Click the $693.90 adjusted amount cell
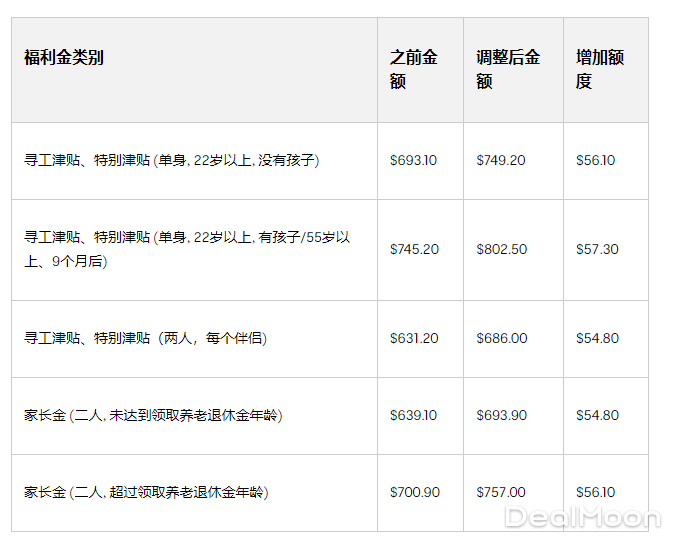Image resolution: width=675 pixels, height=541 pixels. click(x=502, y=415)
